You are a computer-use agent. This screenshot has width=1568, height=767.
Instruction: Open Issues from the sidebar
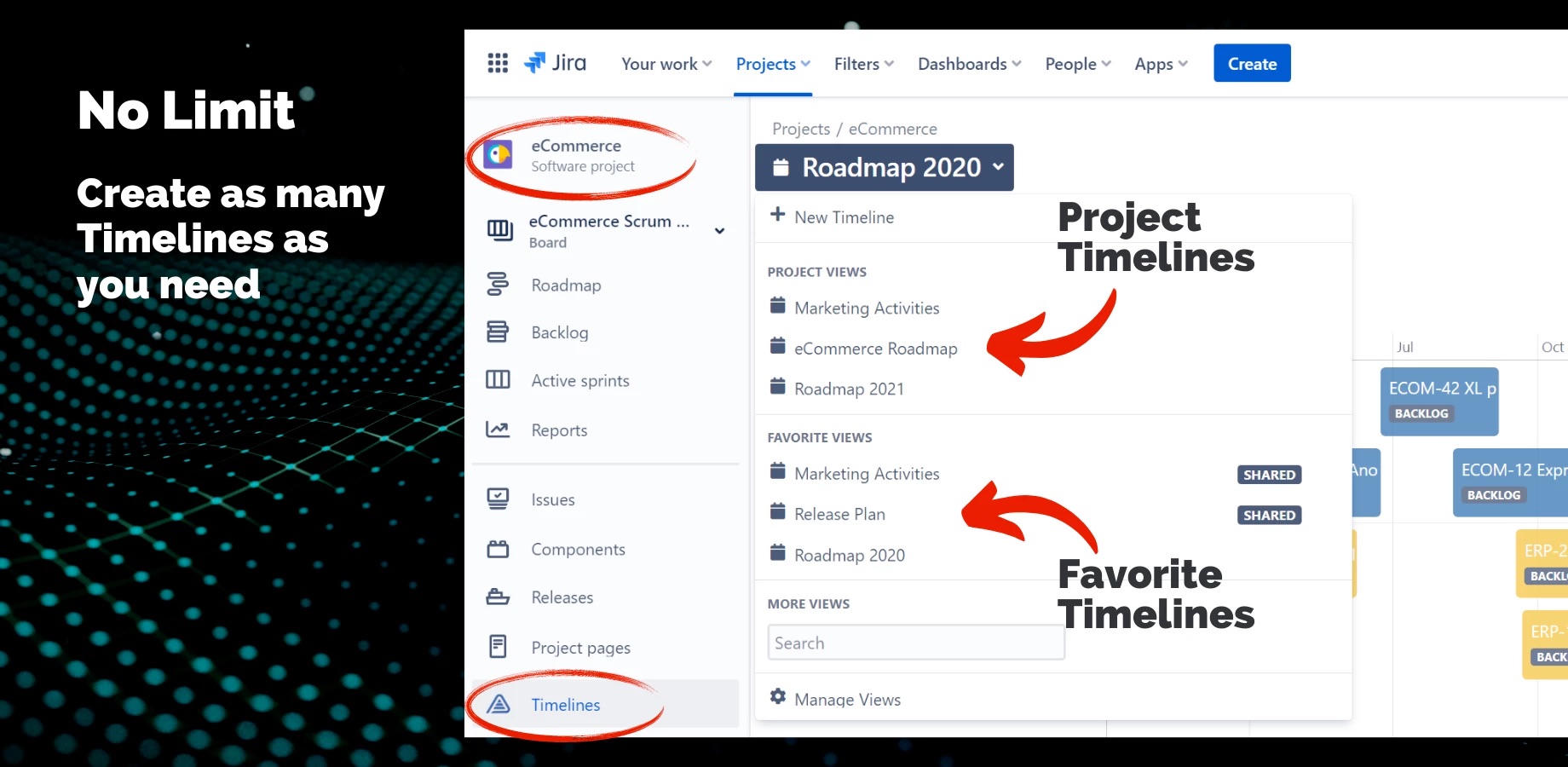click(553, 500)
